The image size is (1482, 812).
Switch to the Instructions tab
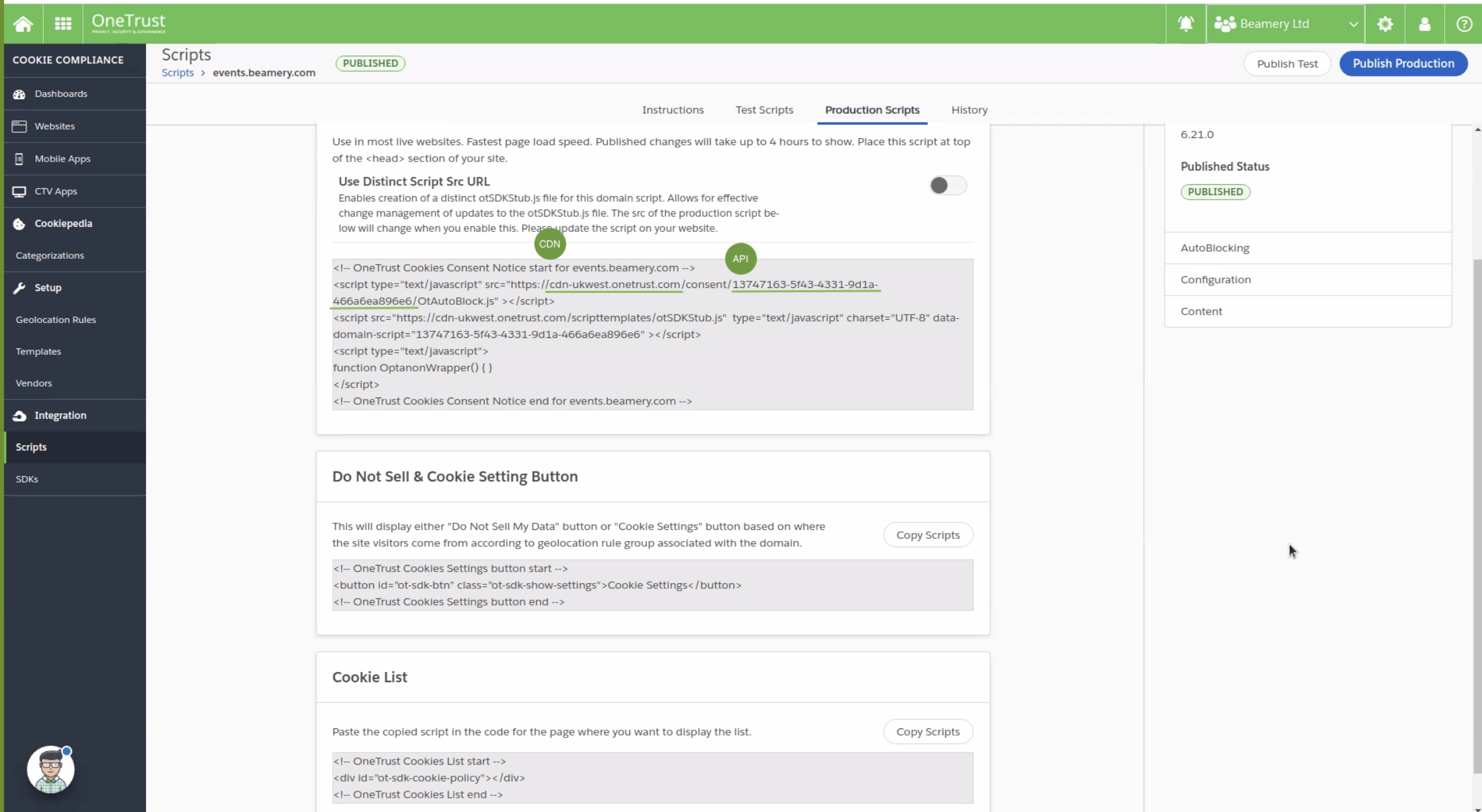673,110
